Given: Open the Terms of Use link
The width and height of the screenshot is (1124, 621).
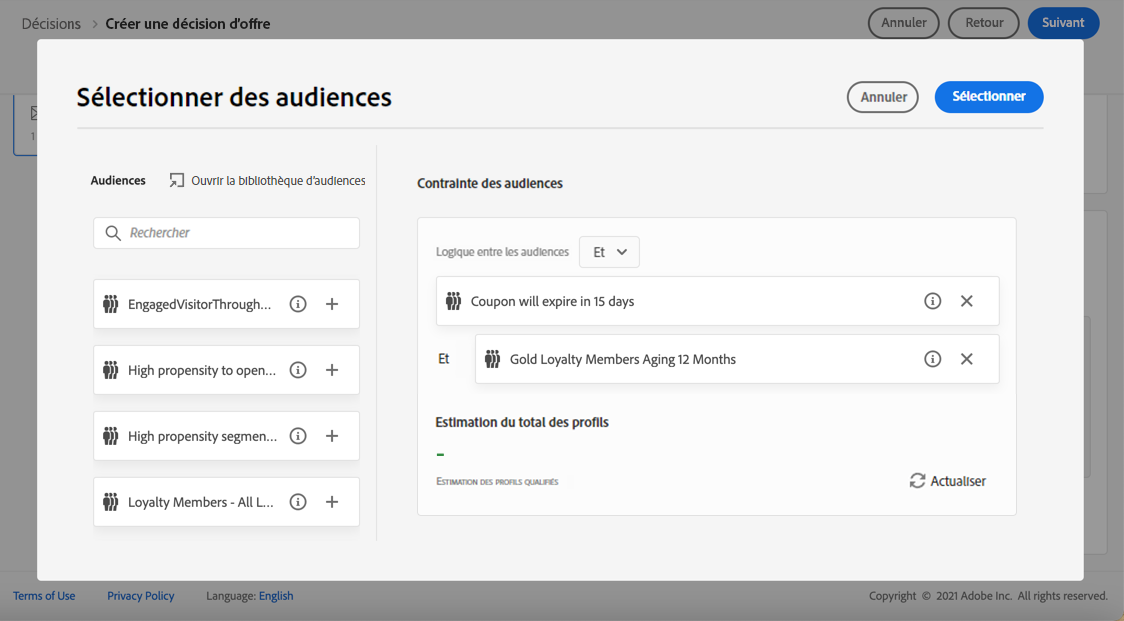Looking at the screenshot, I should tap(44, 596).
